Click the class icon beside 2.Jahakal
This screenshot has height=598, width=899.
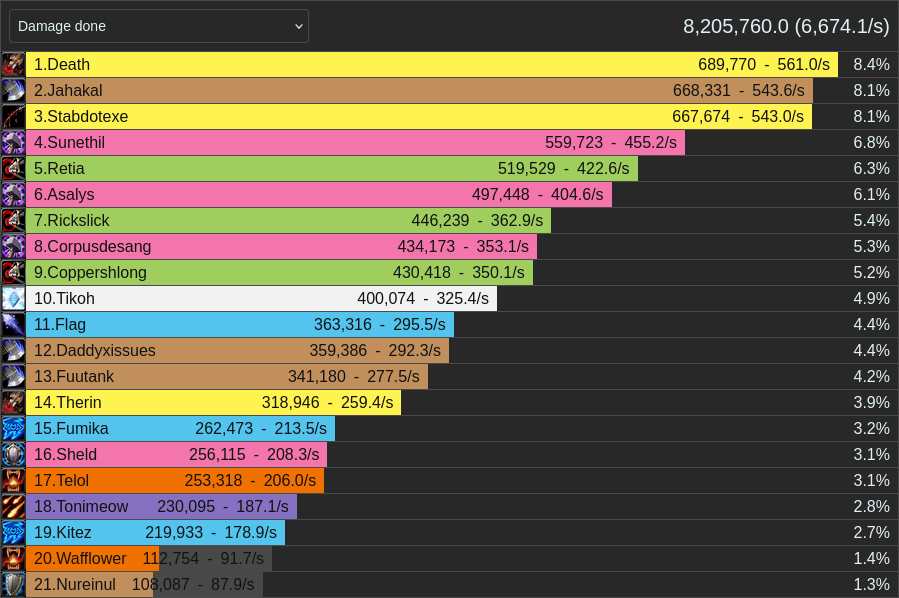(13, 91)
